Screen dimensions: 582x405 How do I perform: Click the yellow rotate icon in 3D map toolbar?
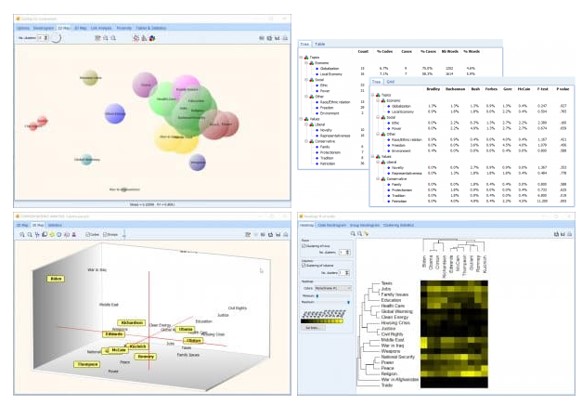point(52,235)
